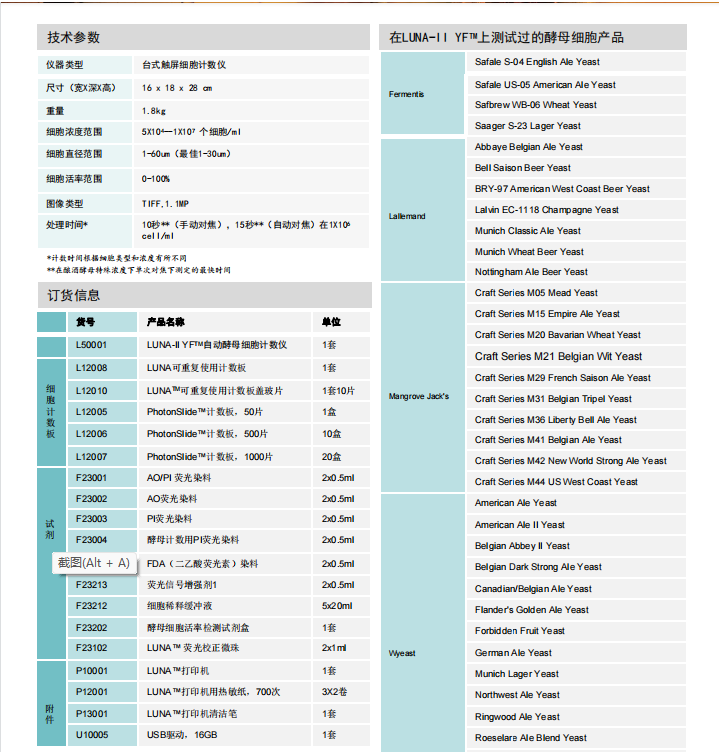Click the 1-60um cell diameter value
Image resolution: width=719 pixels, height=752 pixels.
[x=186, y=154]
